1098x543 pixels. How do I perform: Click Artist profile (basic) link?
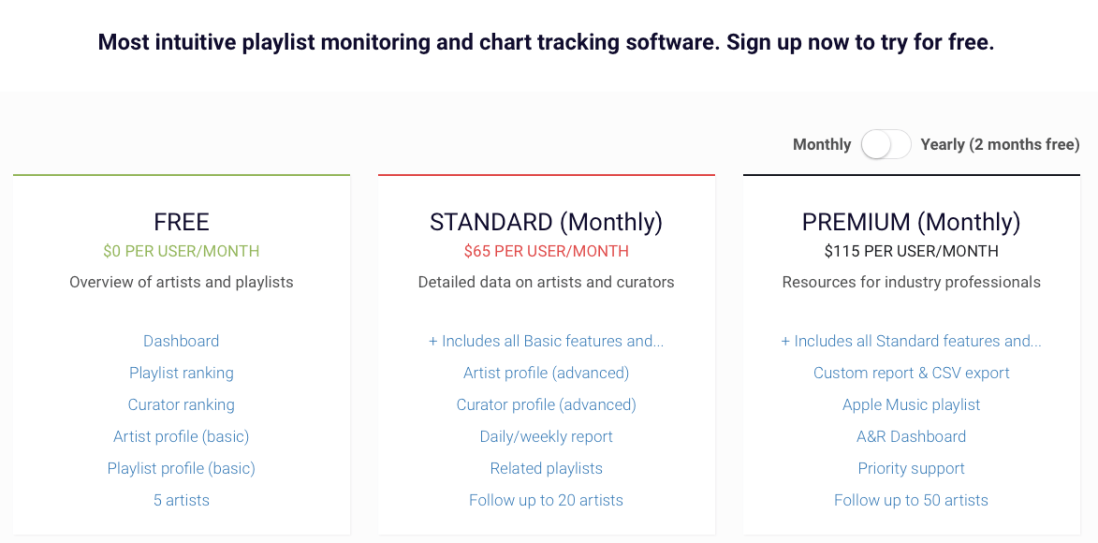[x=181, y=437]
